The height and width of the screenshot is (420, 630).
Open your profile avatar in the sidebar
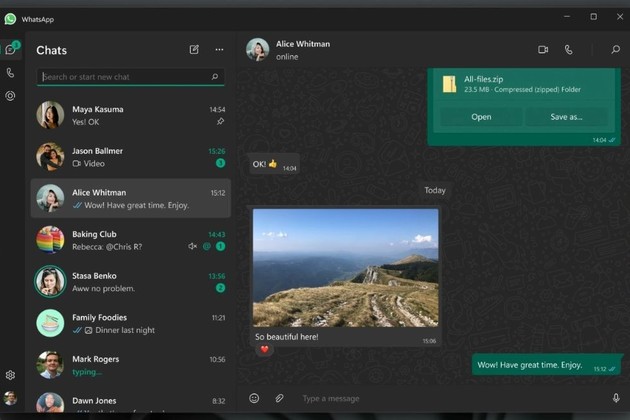pos(10,399)
